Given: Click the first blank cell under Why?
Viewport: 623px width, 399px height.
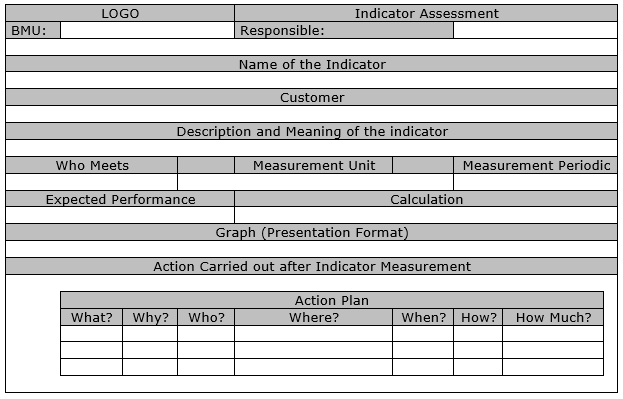Looking at the screenshot, I should [x=150, y=333].
